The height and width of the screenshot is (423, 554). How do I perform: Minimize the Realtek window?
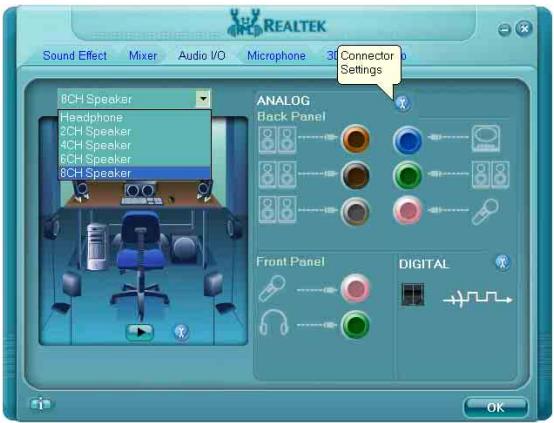tap(504, 30)
